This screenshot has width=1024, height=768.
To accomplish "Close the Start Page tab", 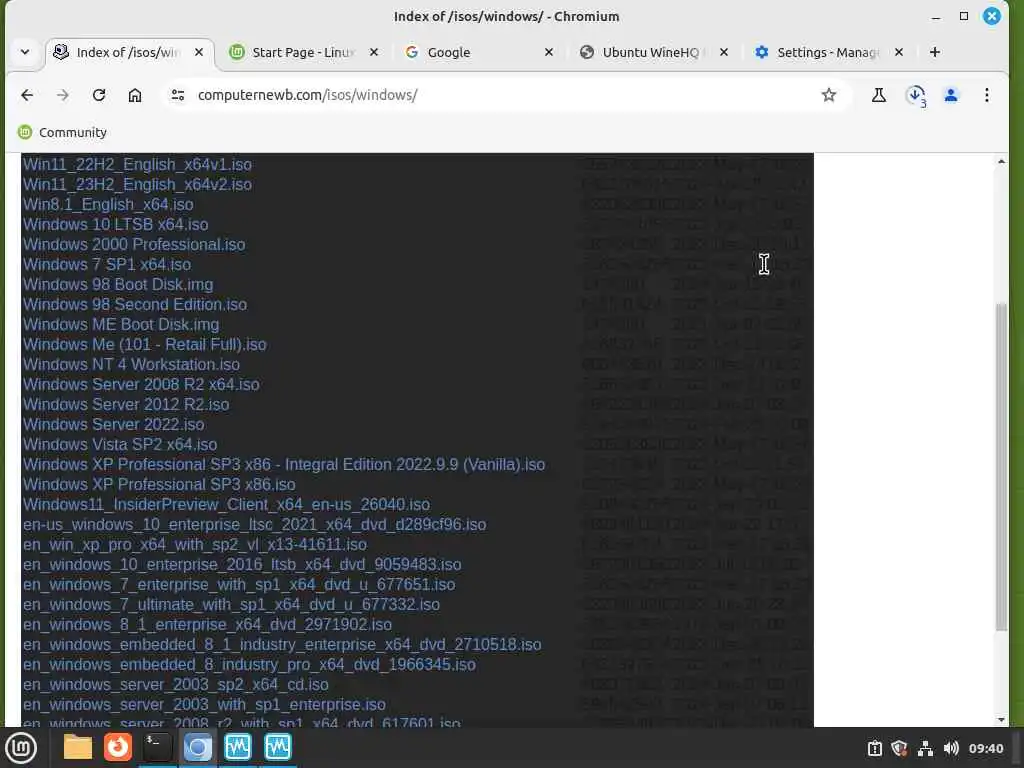I will (374, 52).
